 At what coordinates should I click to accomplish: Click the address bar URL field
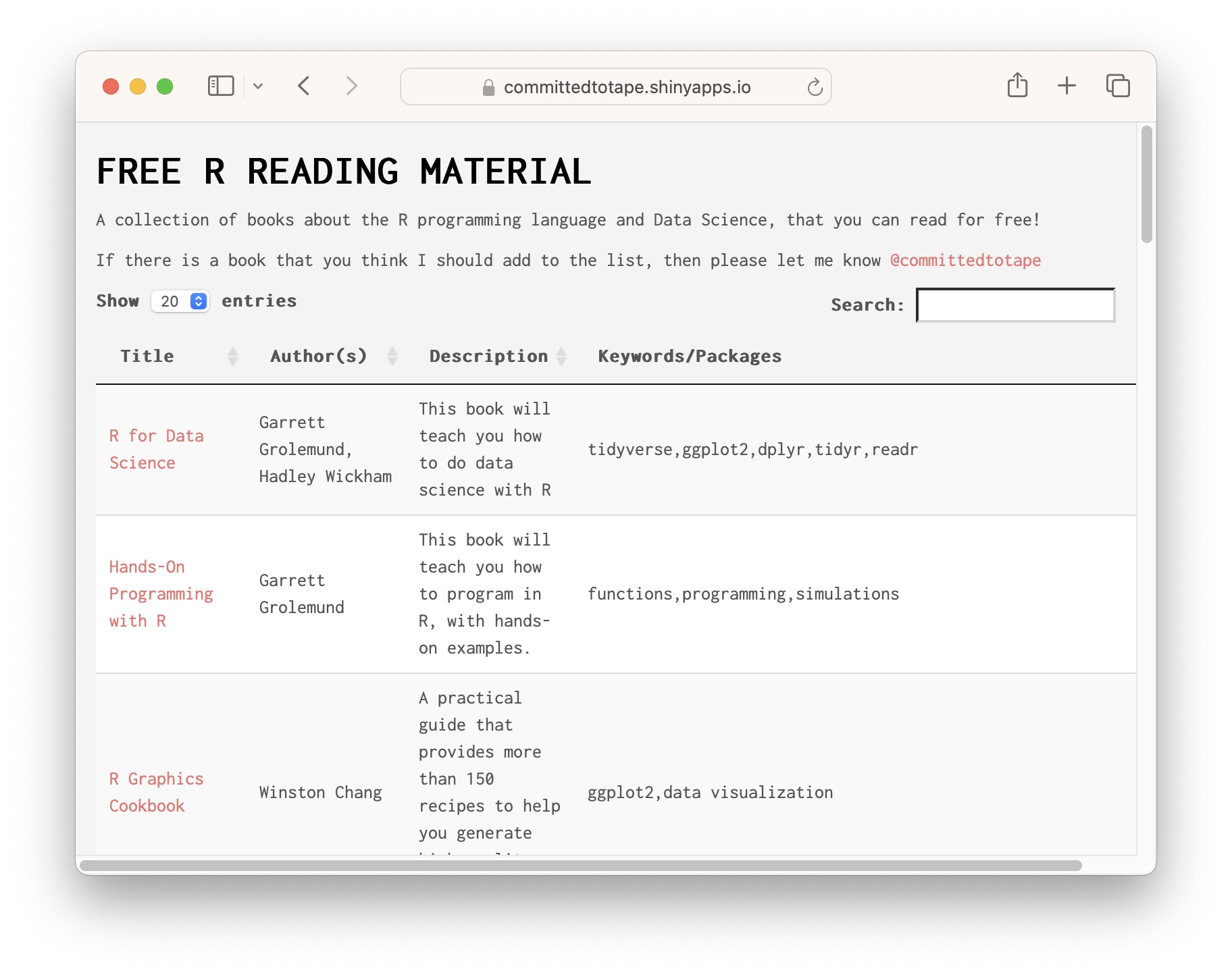pos(615,87)
